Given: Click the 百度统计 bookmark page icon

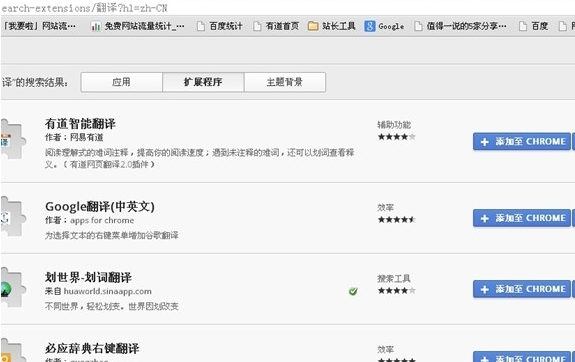Looking at the screenshot, I should [x=201, y=26].
